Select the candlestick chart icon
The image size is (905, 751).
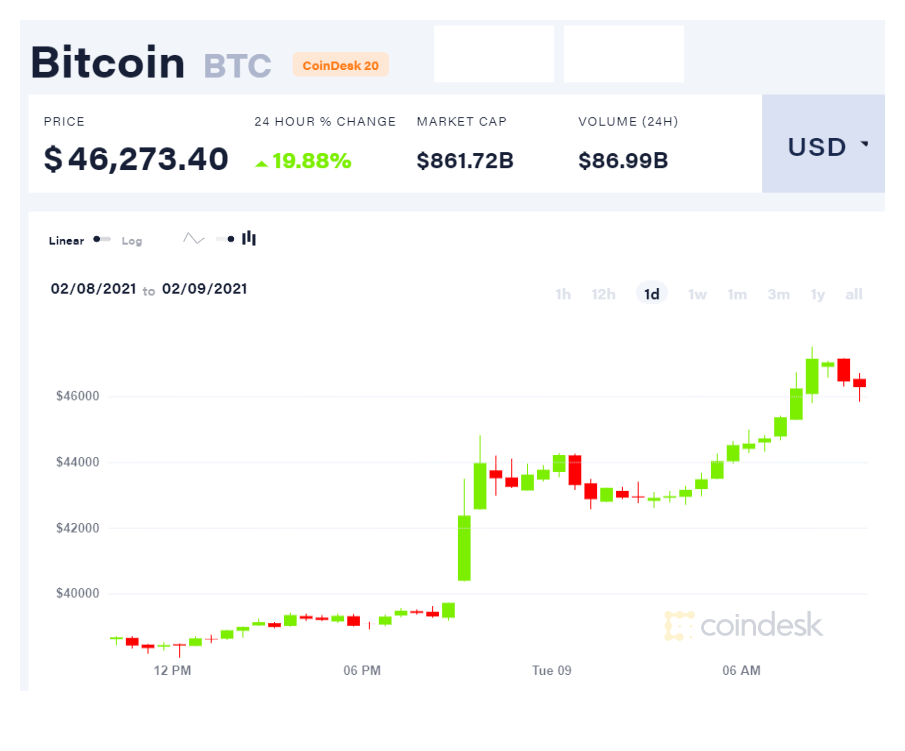tap(249, 238)
